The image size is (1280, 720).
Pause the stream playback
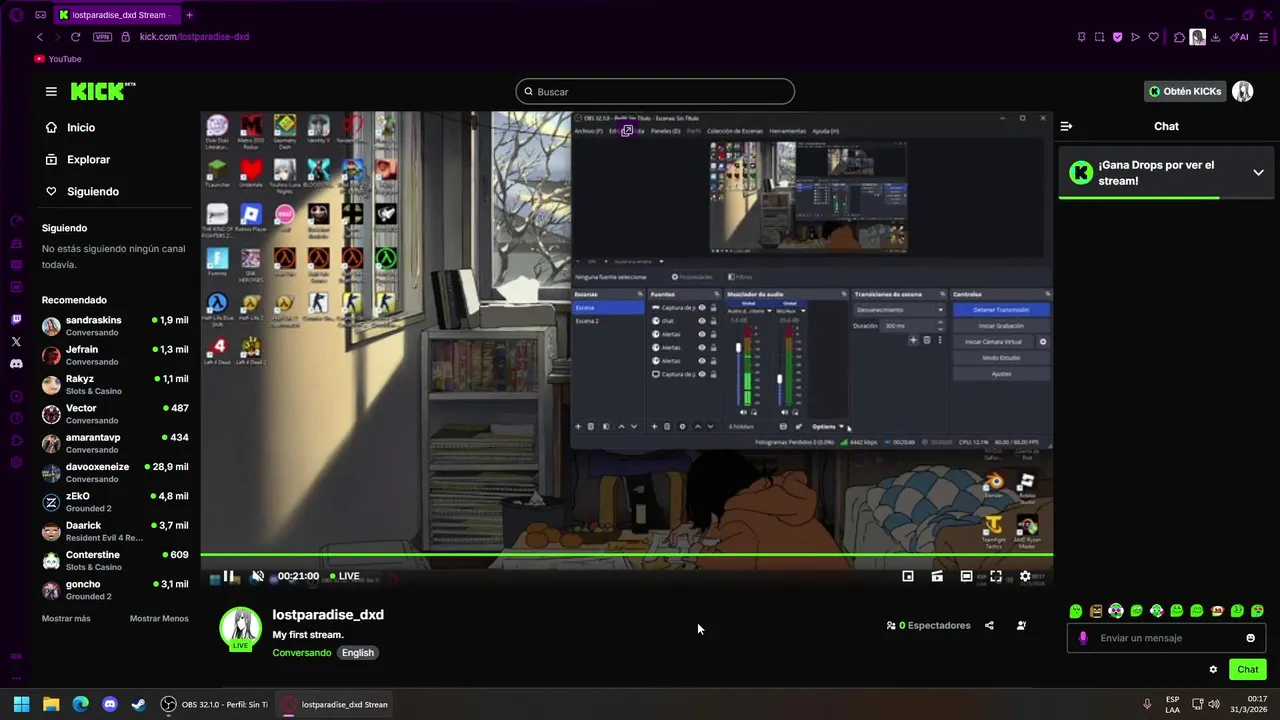click(229, 576)
